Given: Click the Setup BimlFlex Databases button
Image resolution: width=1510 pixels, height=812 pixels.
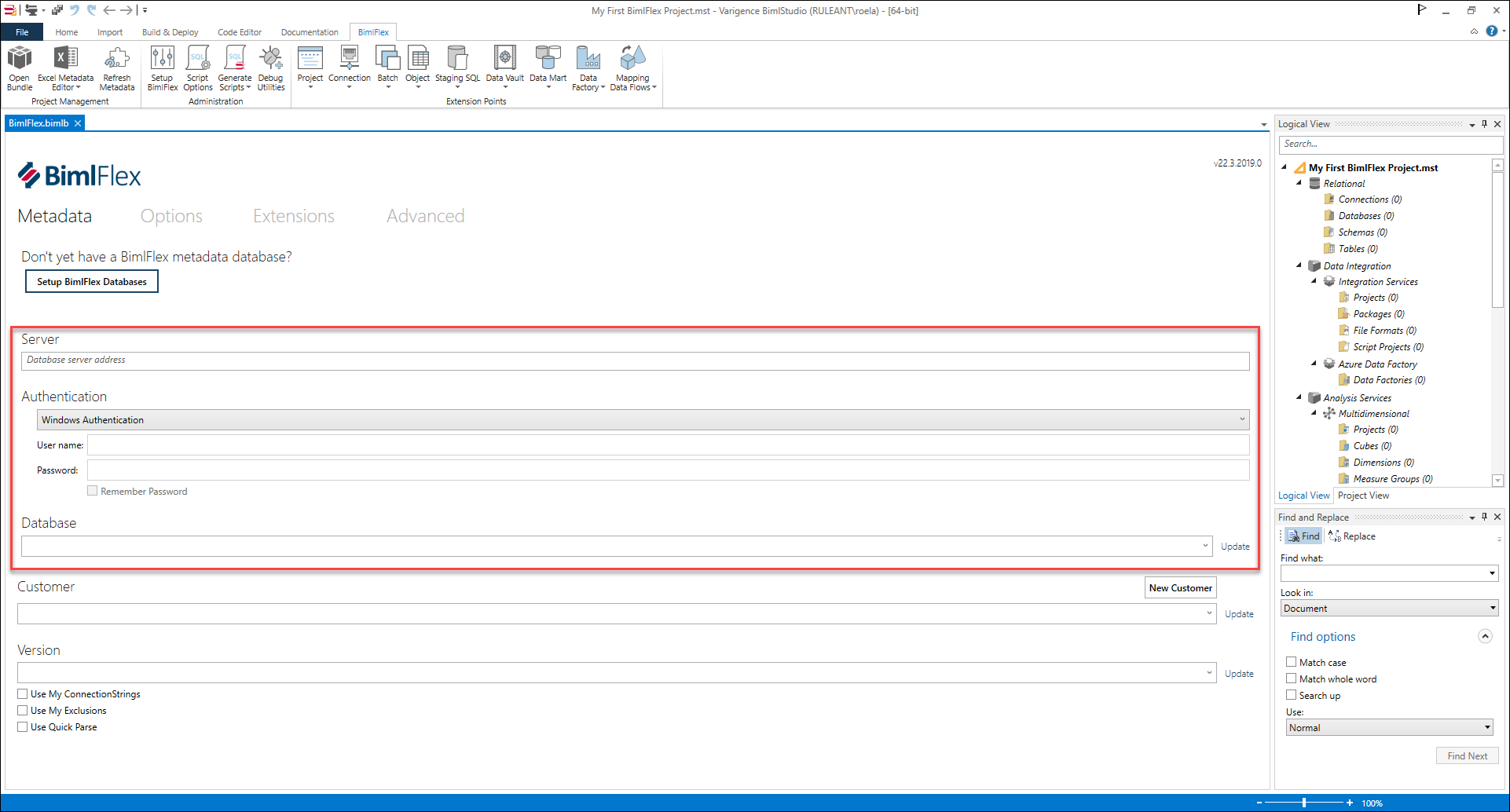Looking at the screenshot, I should (x=92, y=282).
